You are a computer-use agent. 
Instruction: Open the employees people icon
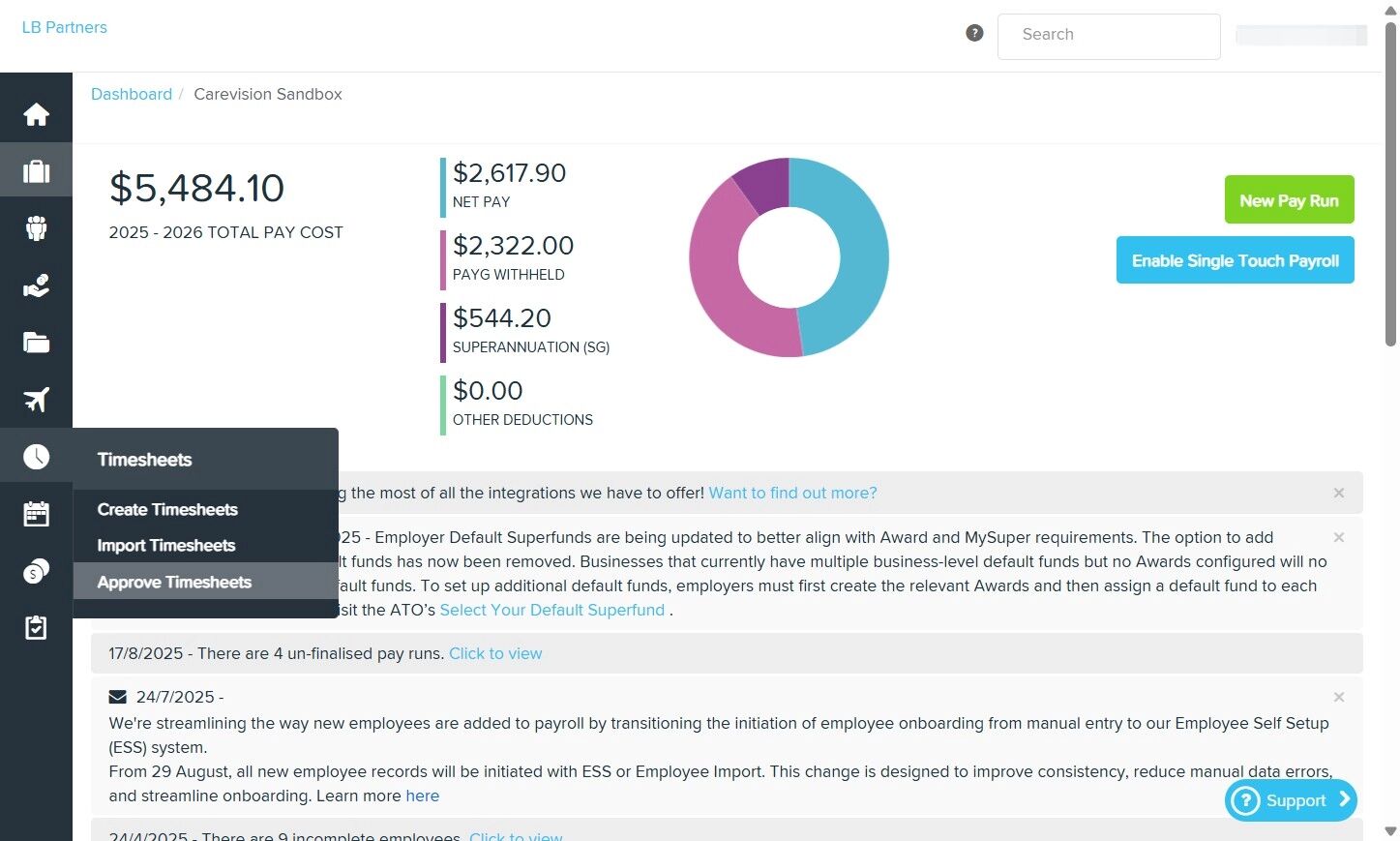[x=36, y=228]
